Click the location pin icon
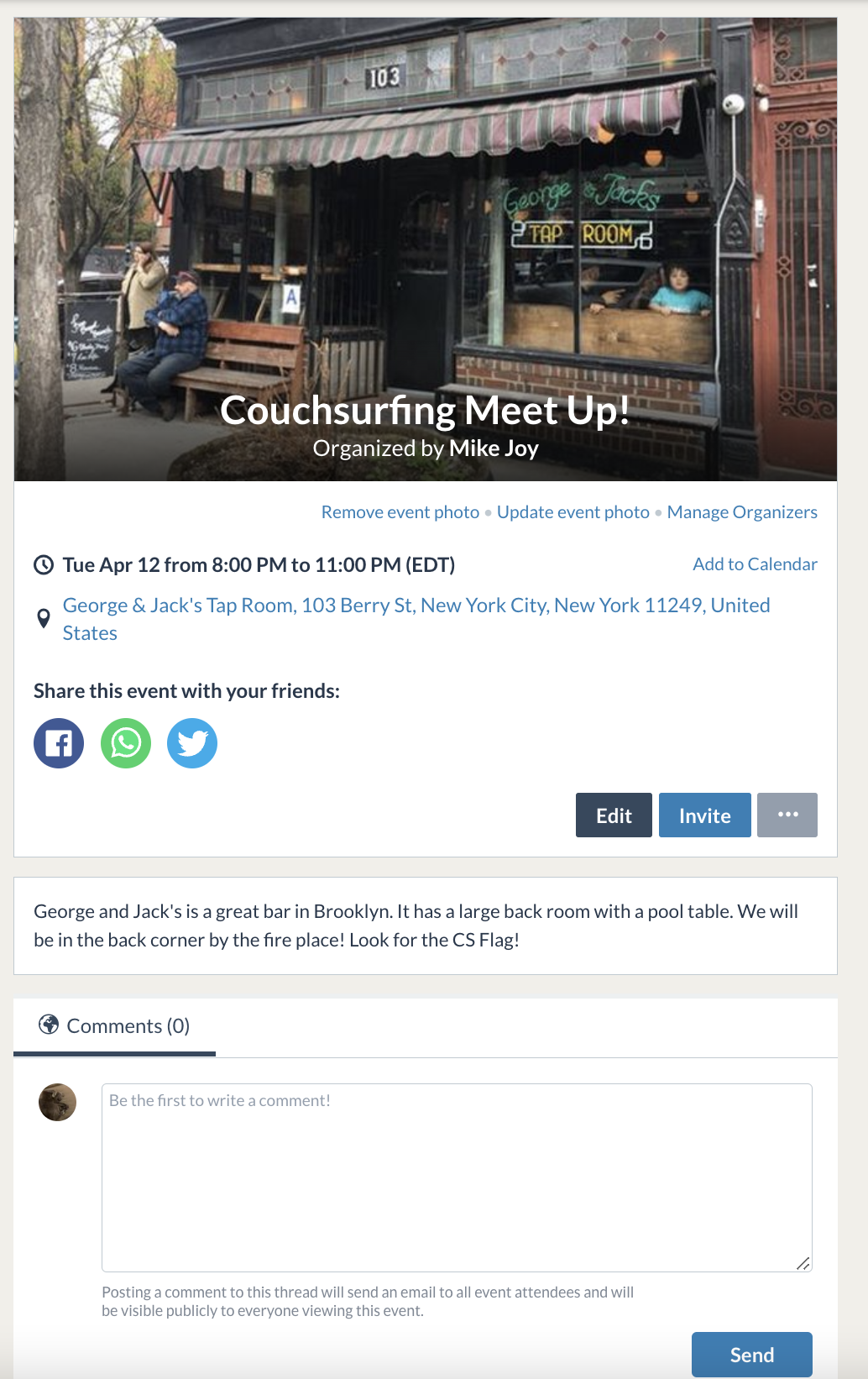 click(x=44, y=619)
